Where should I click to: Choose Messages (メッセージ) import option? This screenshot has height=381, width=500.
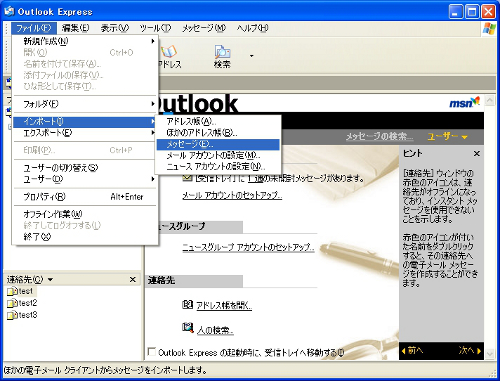[218, 144]
